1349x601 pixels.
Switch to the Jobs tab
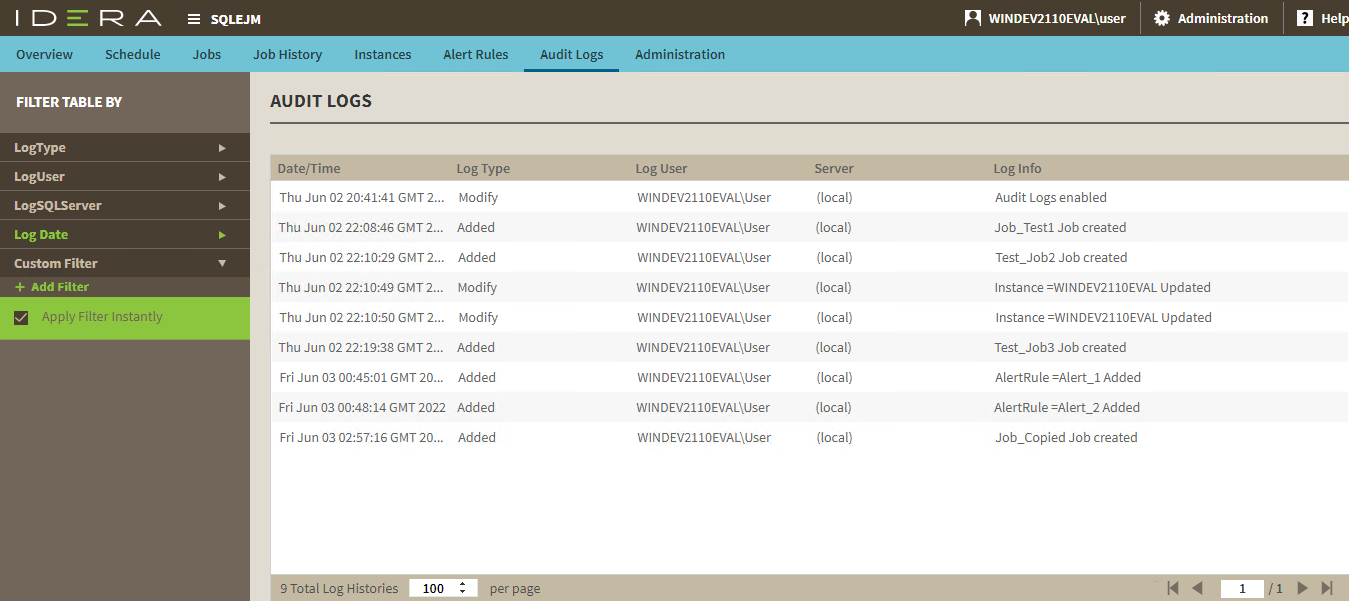click(x=207, y=54)
